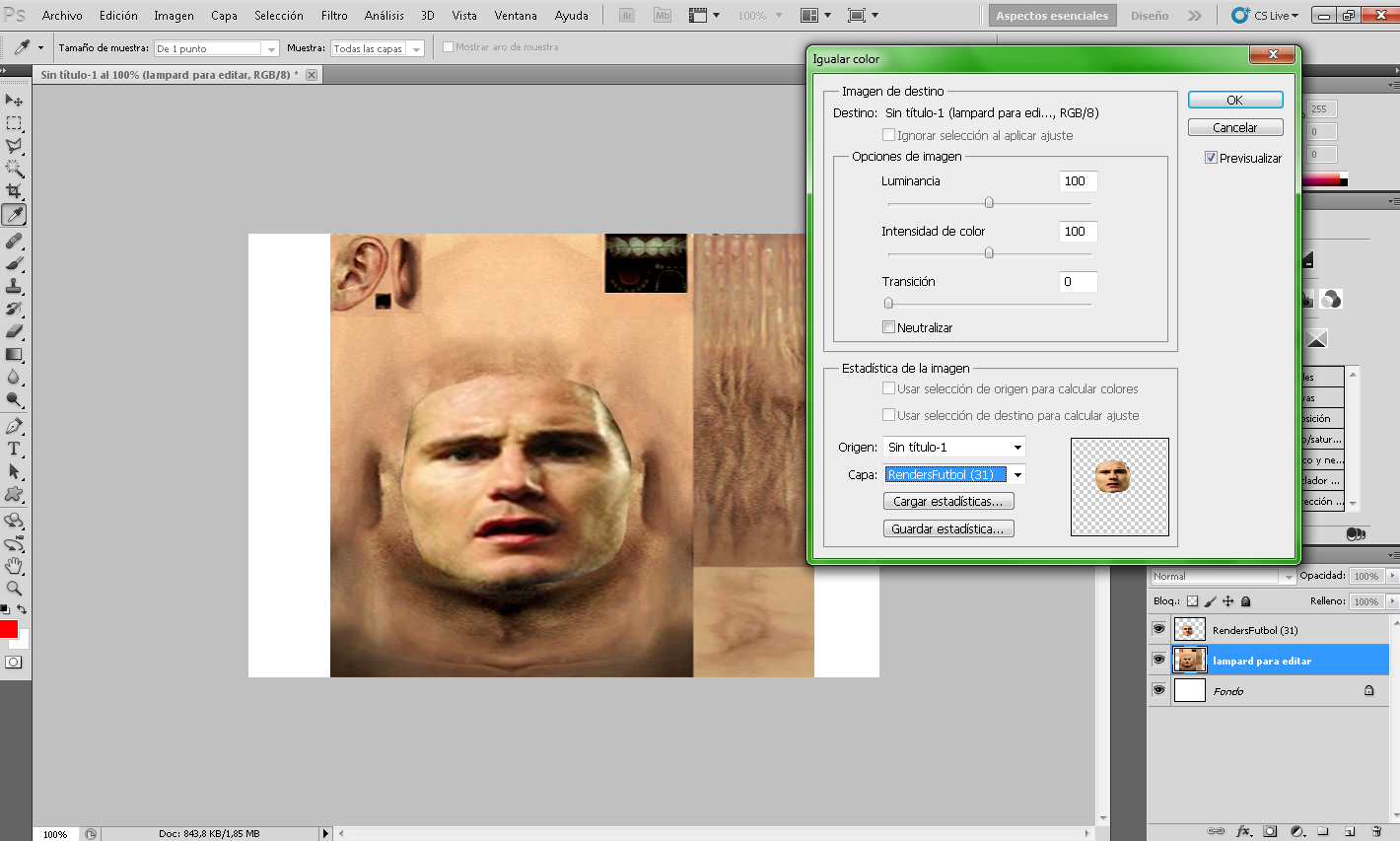Create a new group folder icon
This screenshot has width=1400, height=841.
1323,831
